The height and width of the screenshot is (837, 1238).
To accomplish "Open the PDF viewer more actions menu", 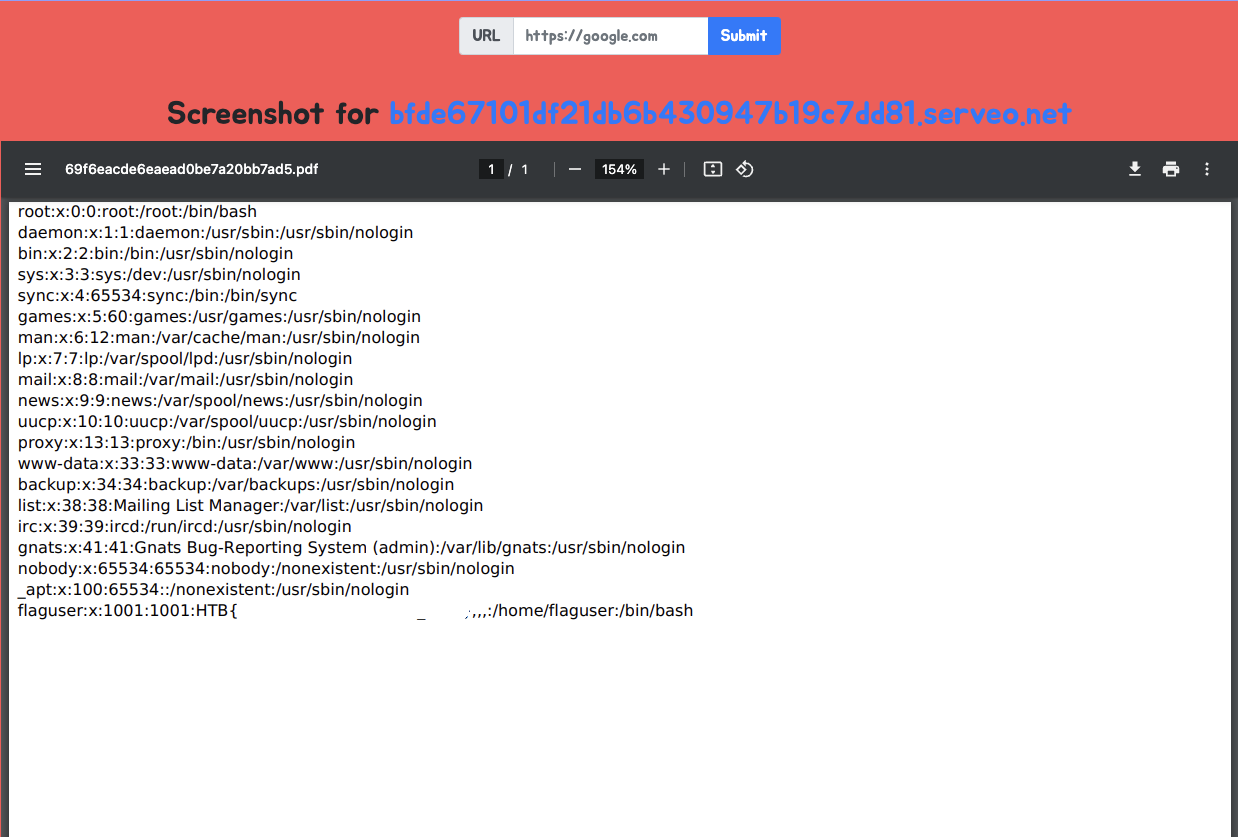I will pyautogui.click(x=1207, y=169).
